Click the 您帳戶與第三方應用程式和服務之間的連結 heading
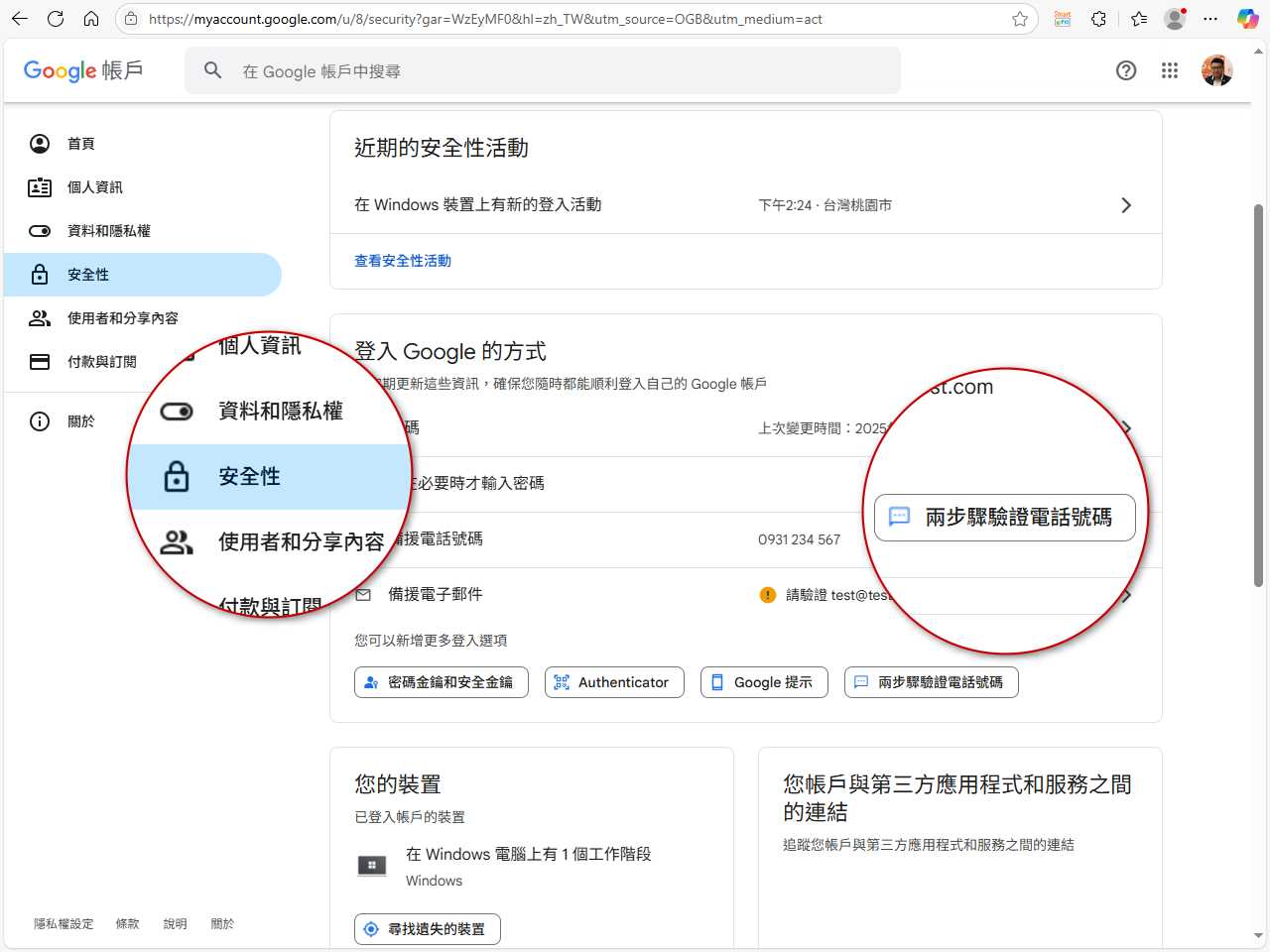 pyautogui.click(x=957, y=798)
